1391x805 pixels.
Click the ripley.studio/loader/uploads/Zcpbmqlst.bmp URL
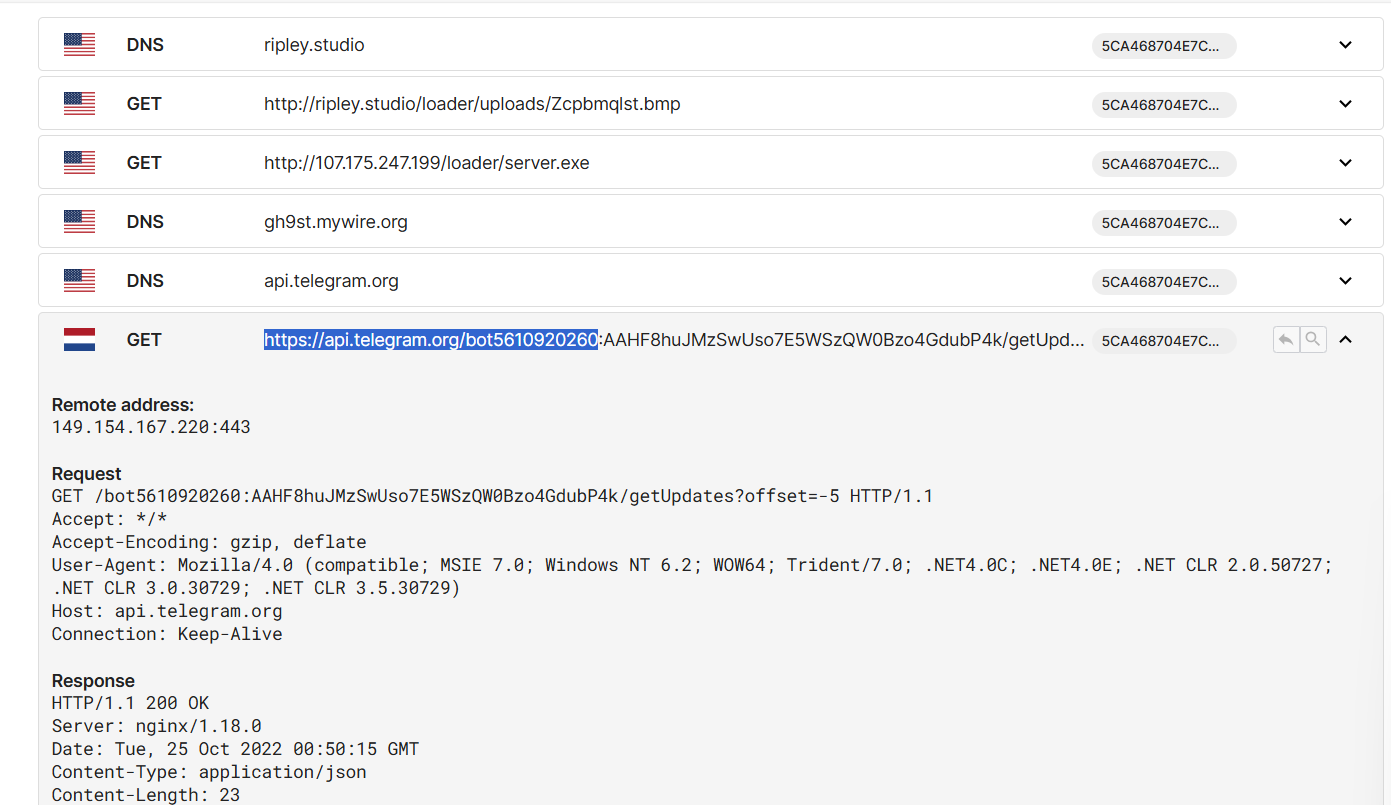pyautogui.click(x=472, y=104)
